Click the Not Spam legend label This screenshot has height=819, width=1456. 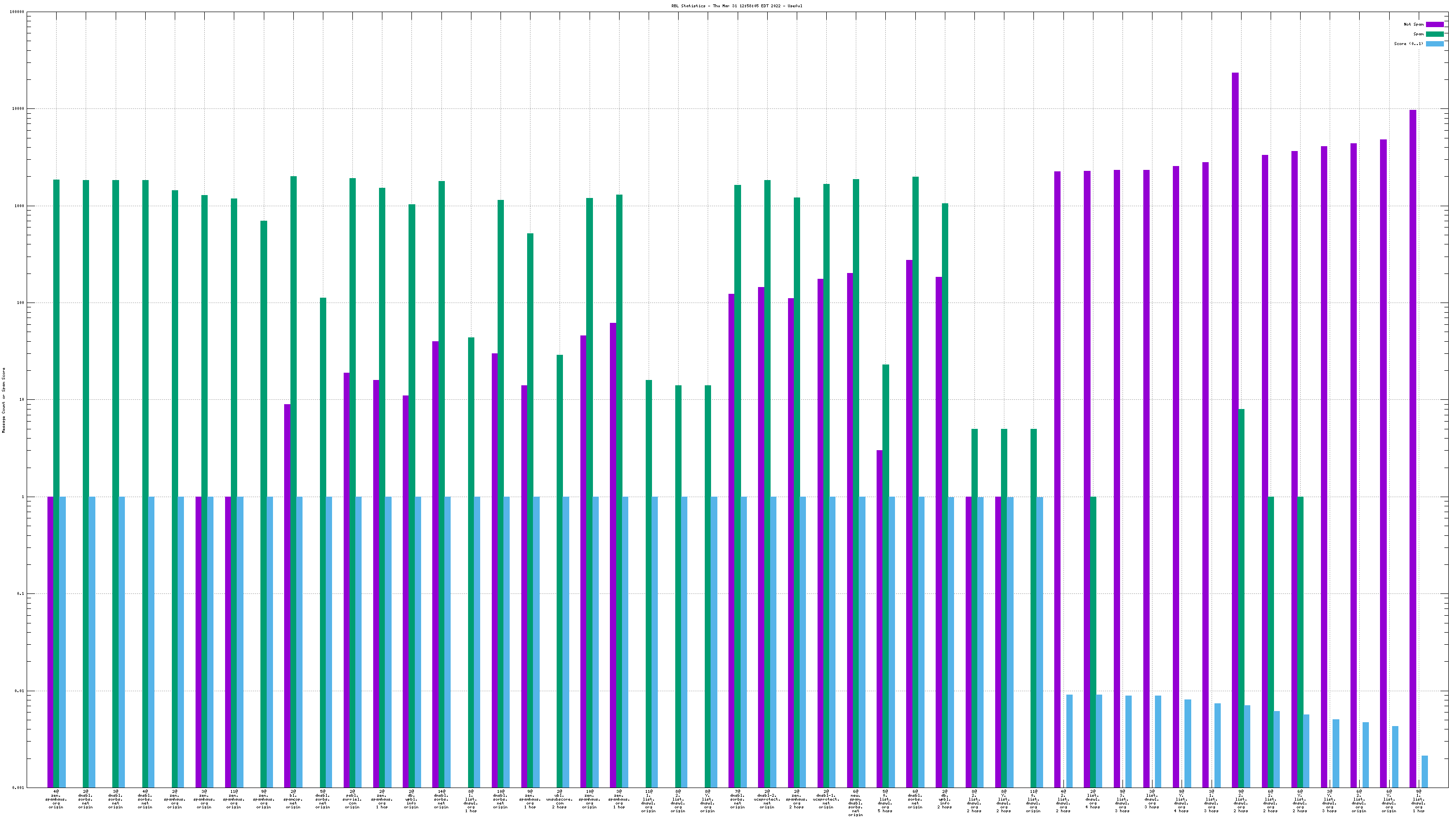[x=1413, y=24]
